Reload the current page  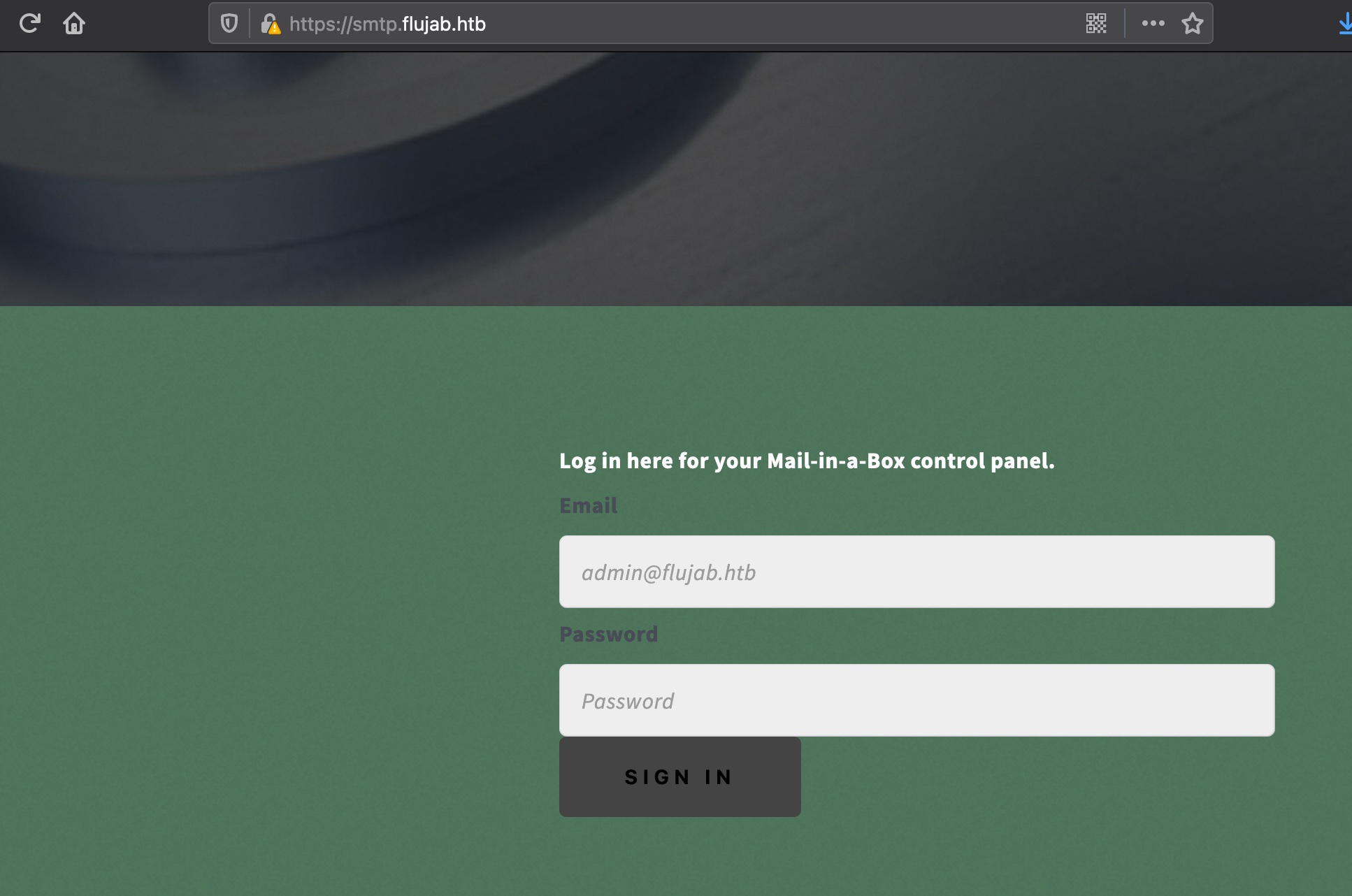click(29, 24)
